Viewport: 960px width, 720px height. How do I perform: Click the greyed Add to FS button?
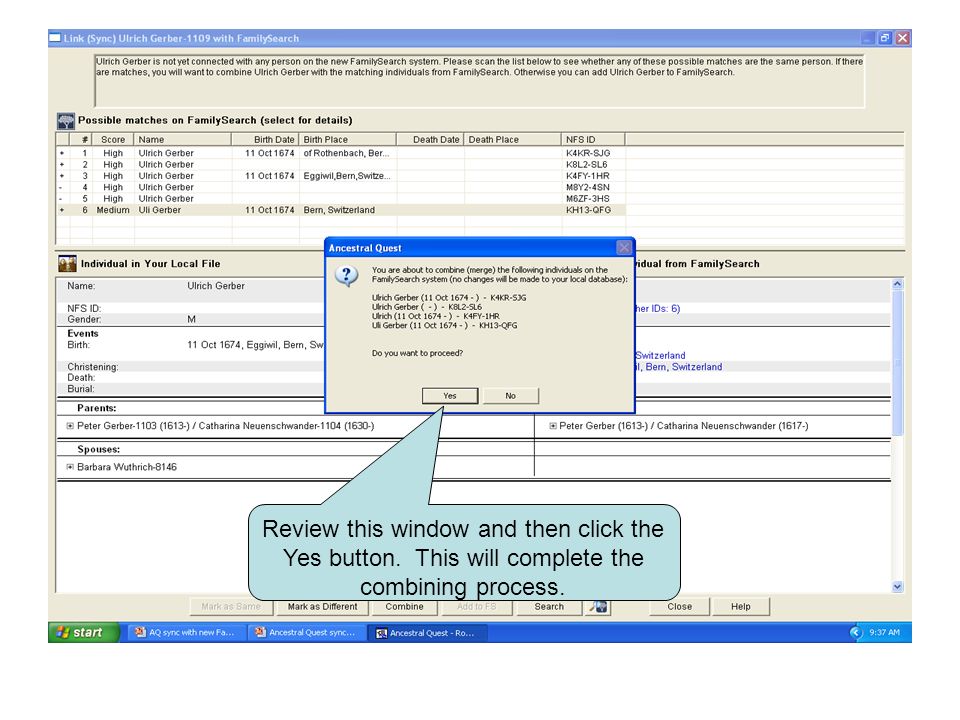476,607
